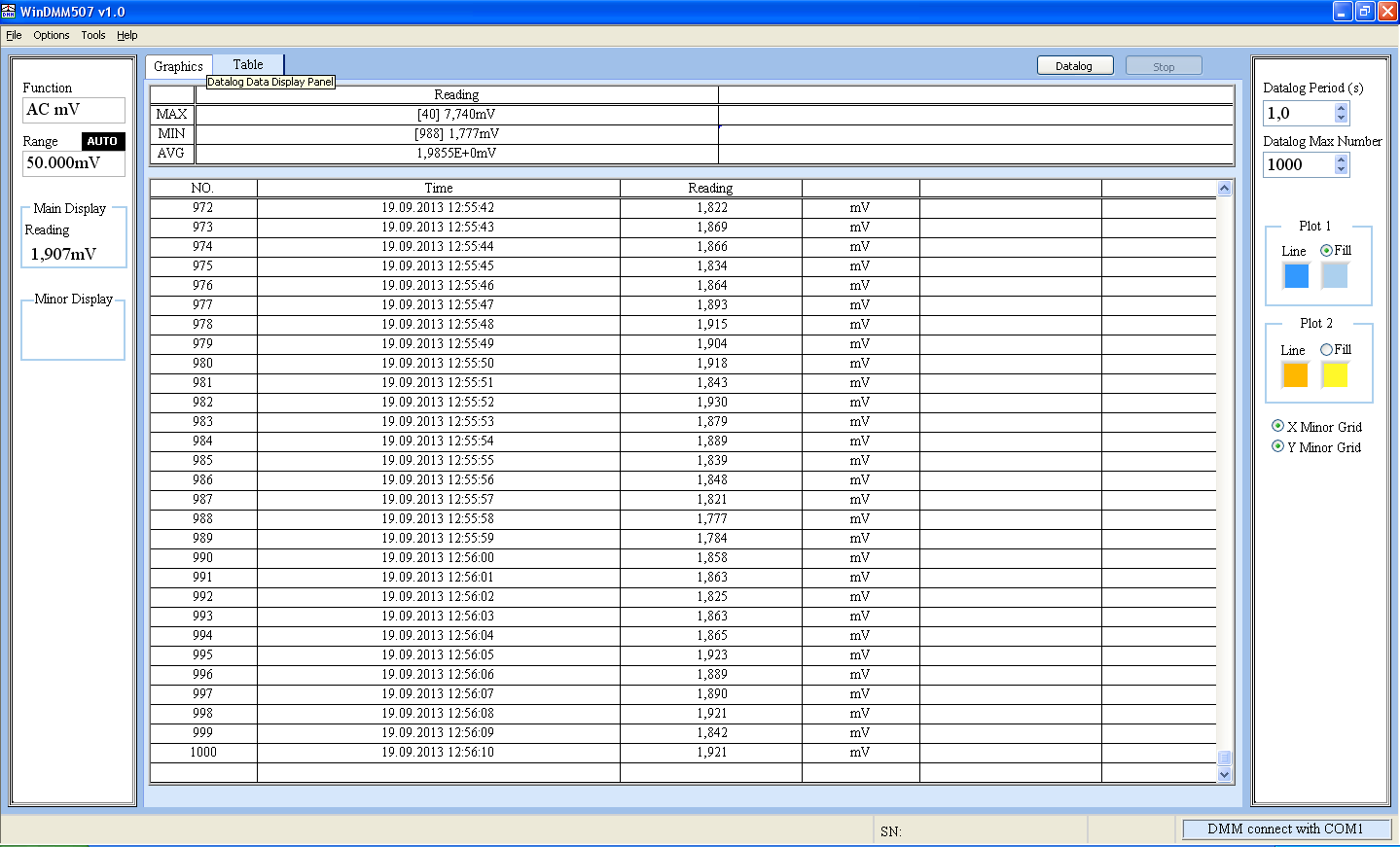Increase the Datalog Max Number value
The image size is (1400, 847).
click(1342, 159)
